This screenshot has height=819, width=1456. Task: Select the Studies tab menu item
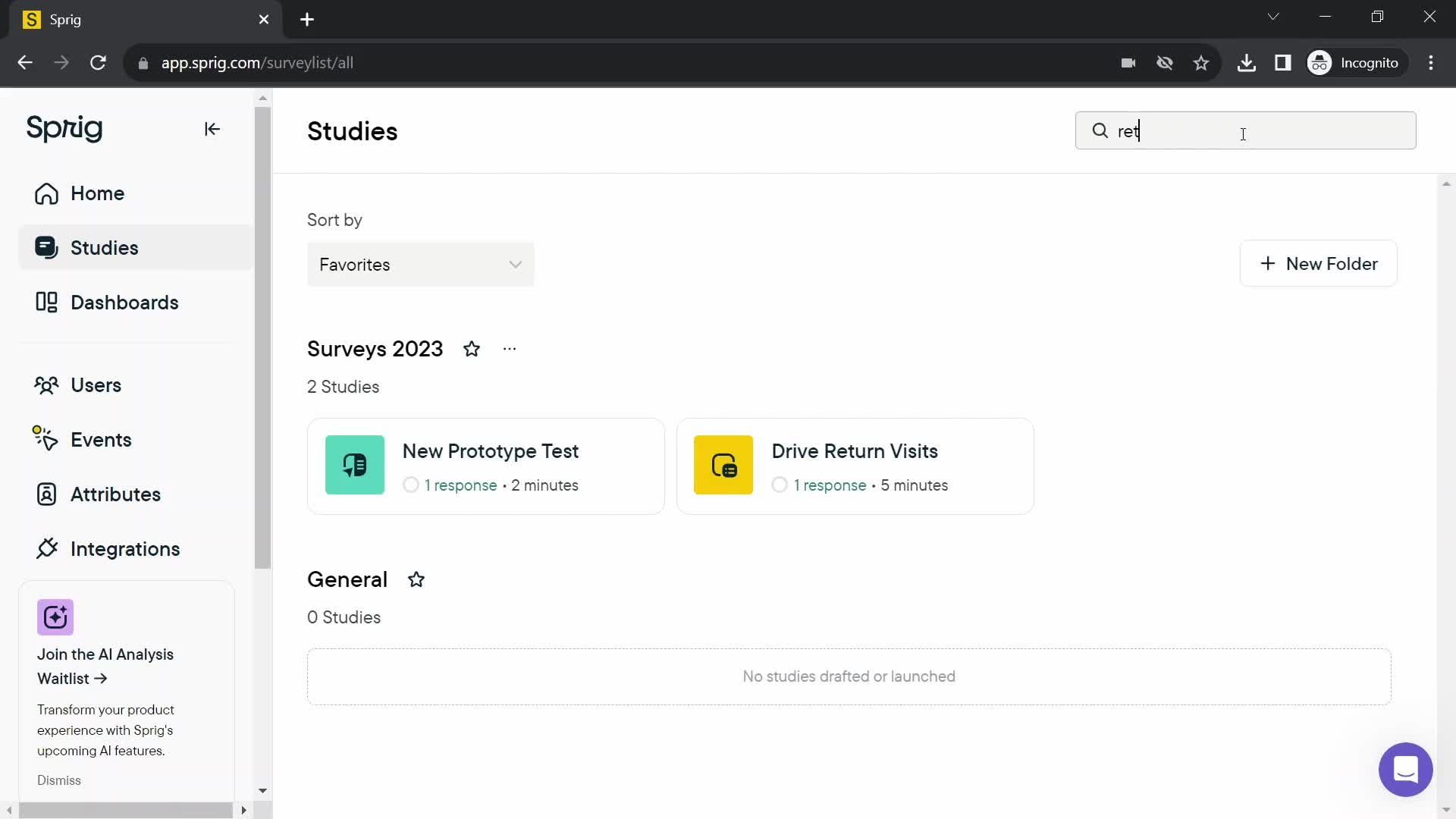click(x=104, y=248)
